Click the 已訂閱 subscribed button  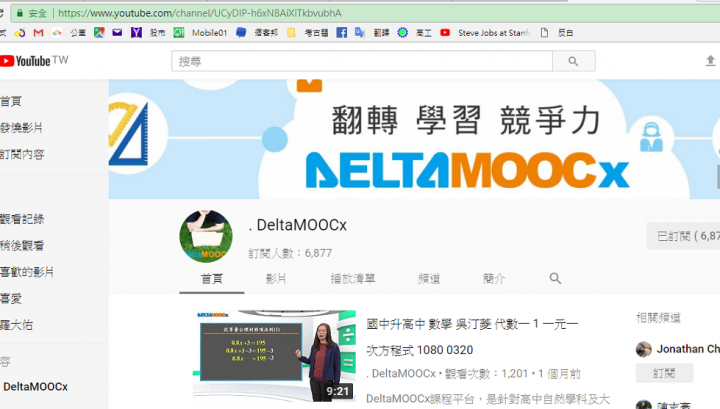[x=683, y=236]
